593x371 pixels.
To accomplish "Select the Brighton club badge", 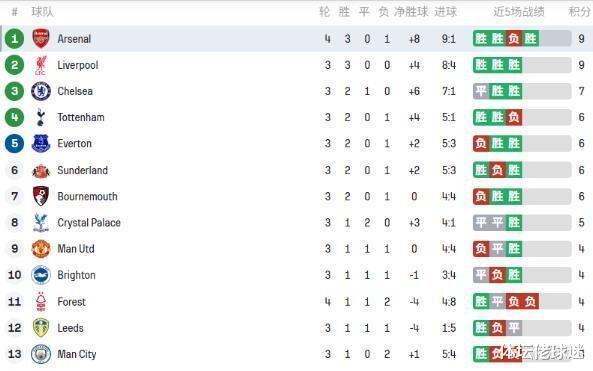I will click(41, 275).
